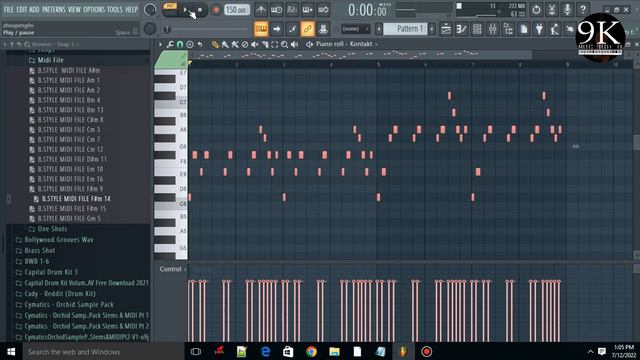The height and width of the screenshot is (360, 640).
Task: Show the Browser panel icon in toolbar
Action: (x=508, y=29)
